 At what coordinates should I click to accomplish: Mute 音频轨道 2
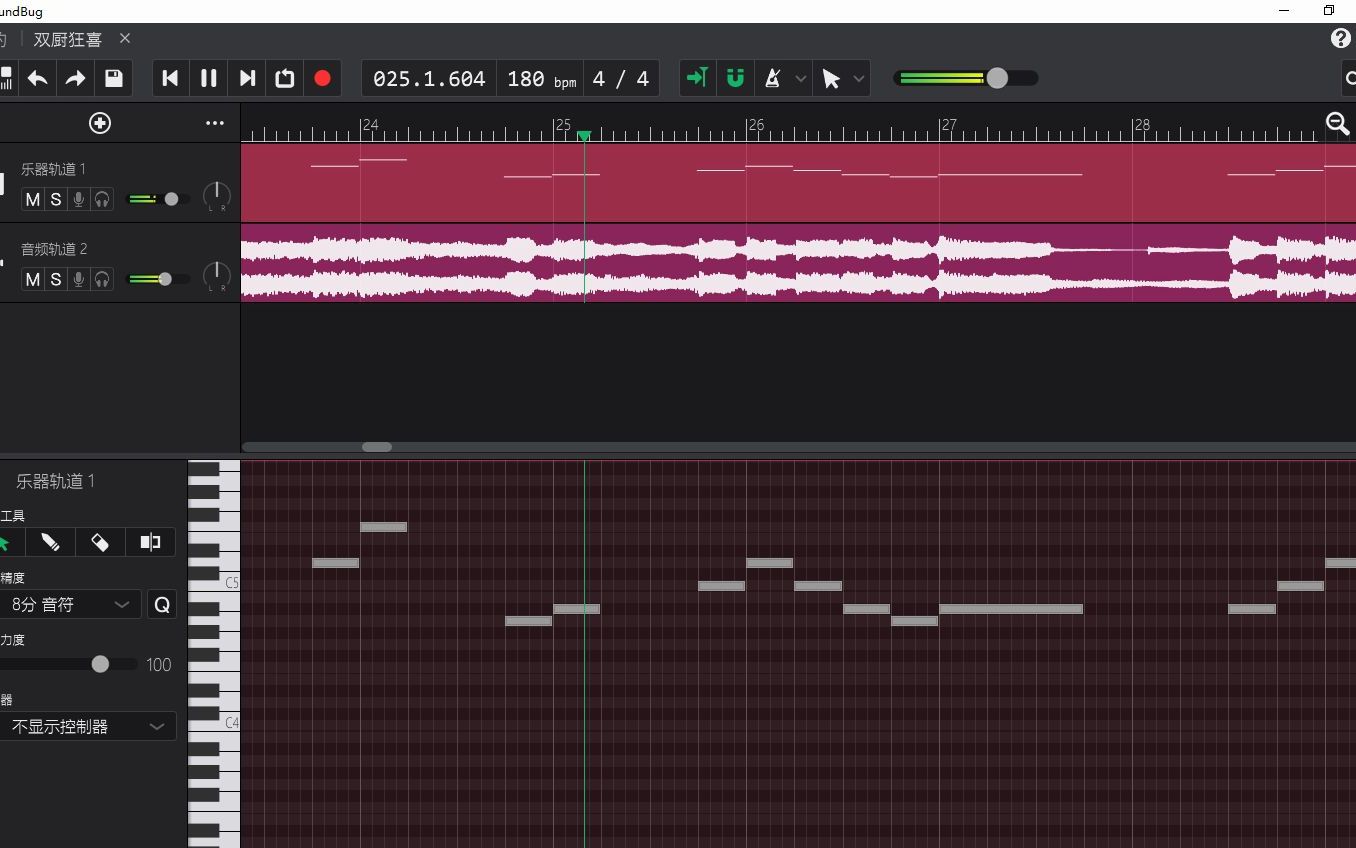coord(33,279)
